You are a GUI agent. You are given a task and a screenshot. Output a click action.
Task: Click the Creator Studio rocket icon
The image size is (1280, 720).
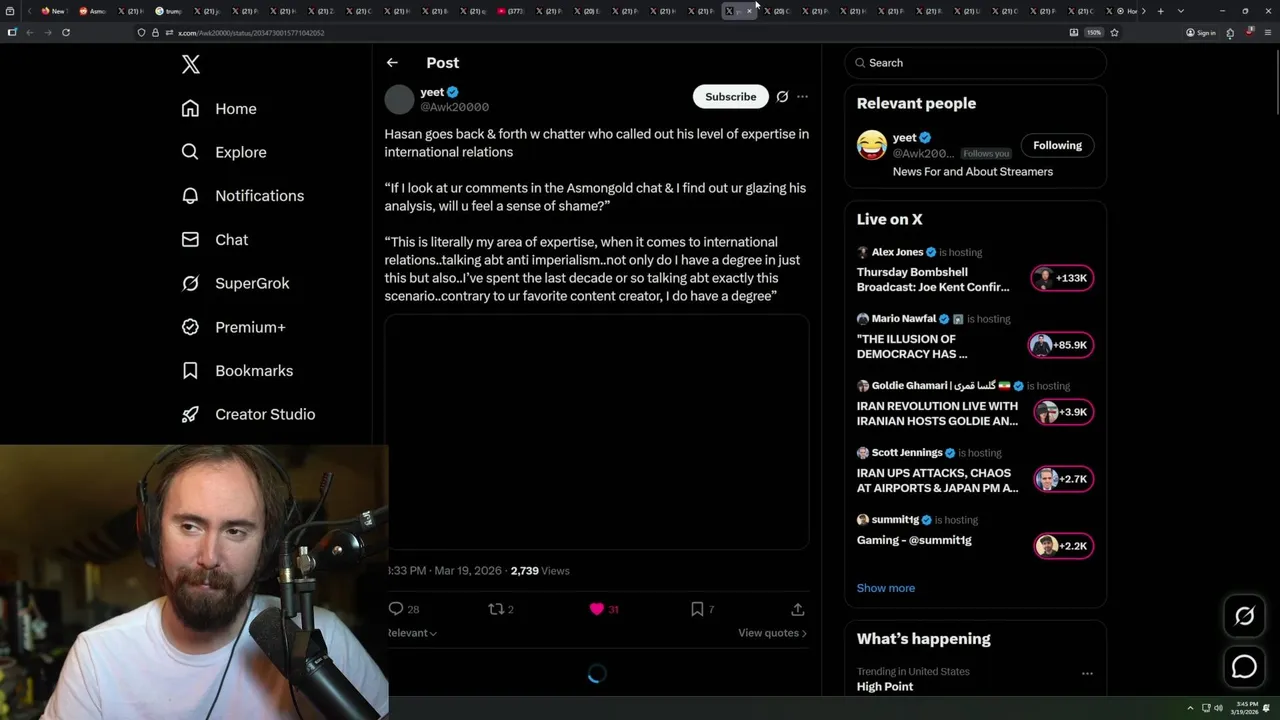coord(190,414)
